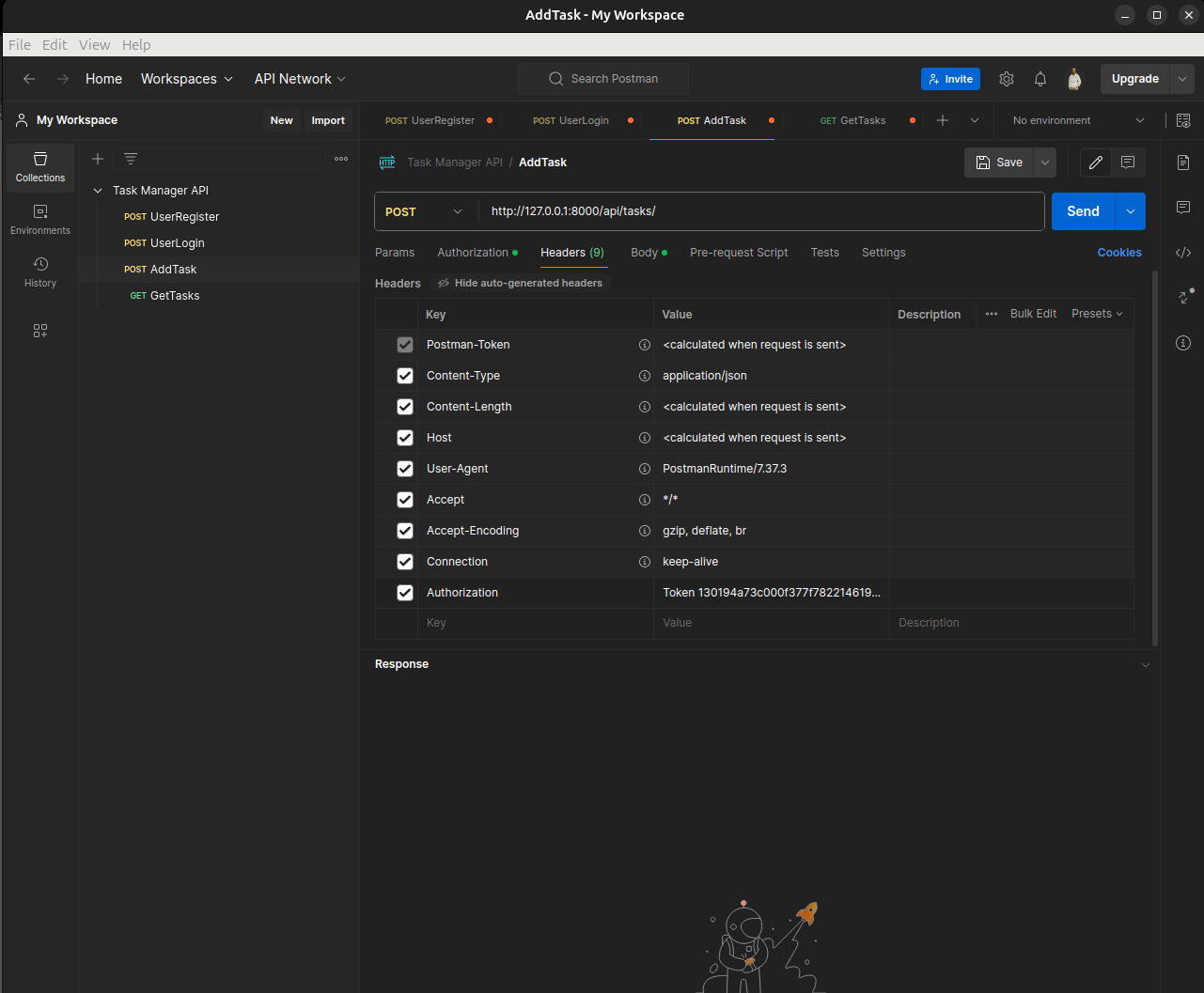Open the Upgrade dropdown arrow
Image resolution: width=1204 pixels, height=993 pixels.
point(1182,79)
